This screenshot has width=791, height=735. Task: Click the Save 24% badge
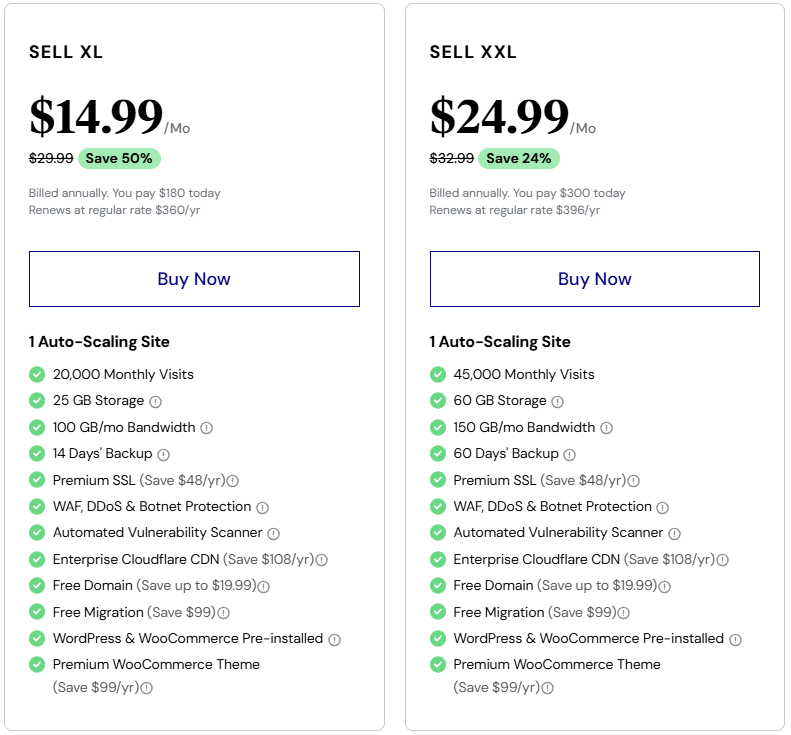coord(519,158)
